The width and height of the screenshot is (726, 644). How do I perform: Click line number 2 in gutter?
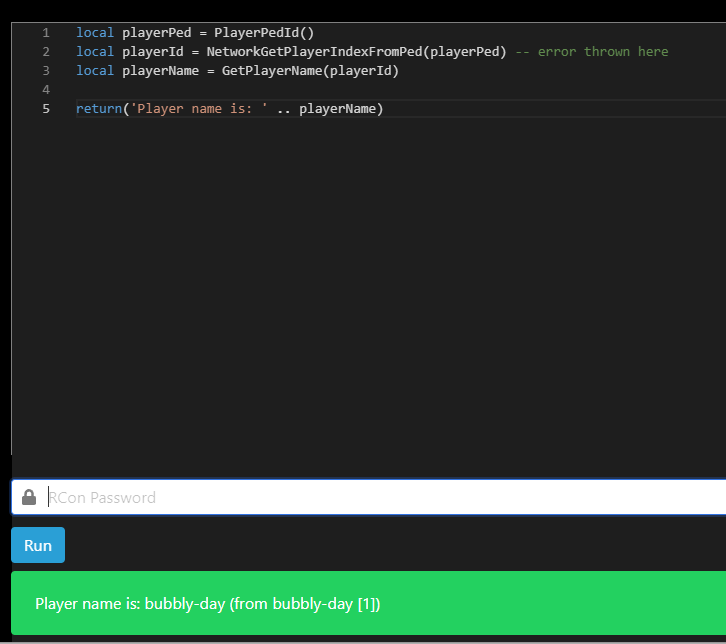pyautogui.click(x=46, y=52)
